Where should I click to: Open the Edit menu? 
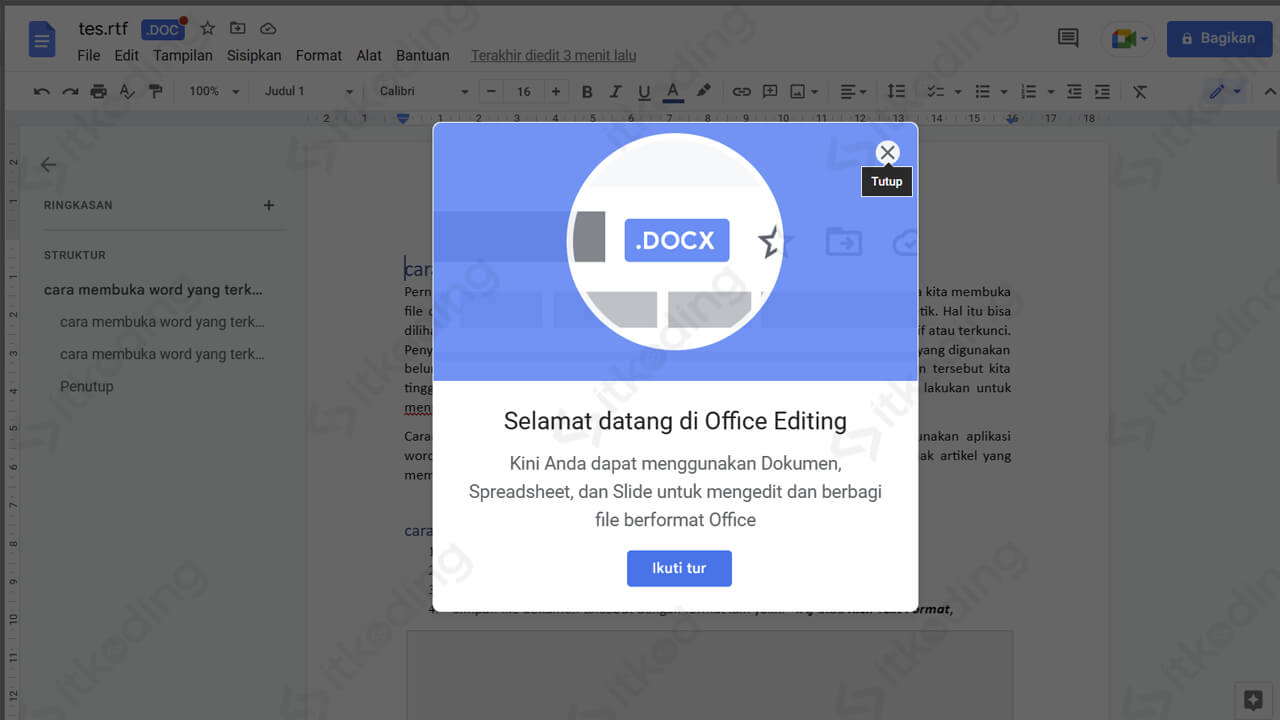[x=127, y=56]
